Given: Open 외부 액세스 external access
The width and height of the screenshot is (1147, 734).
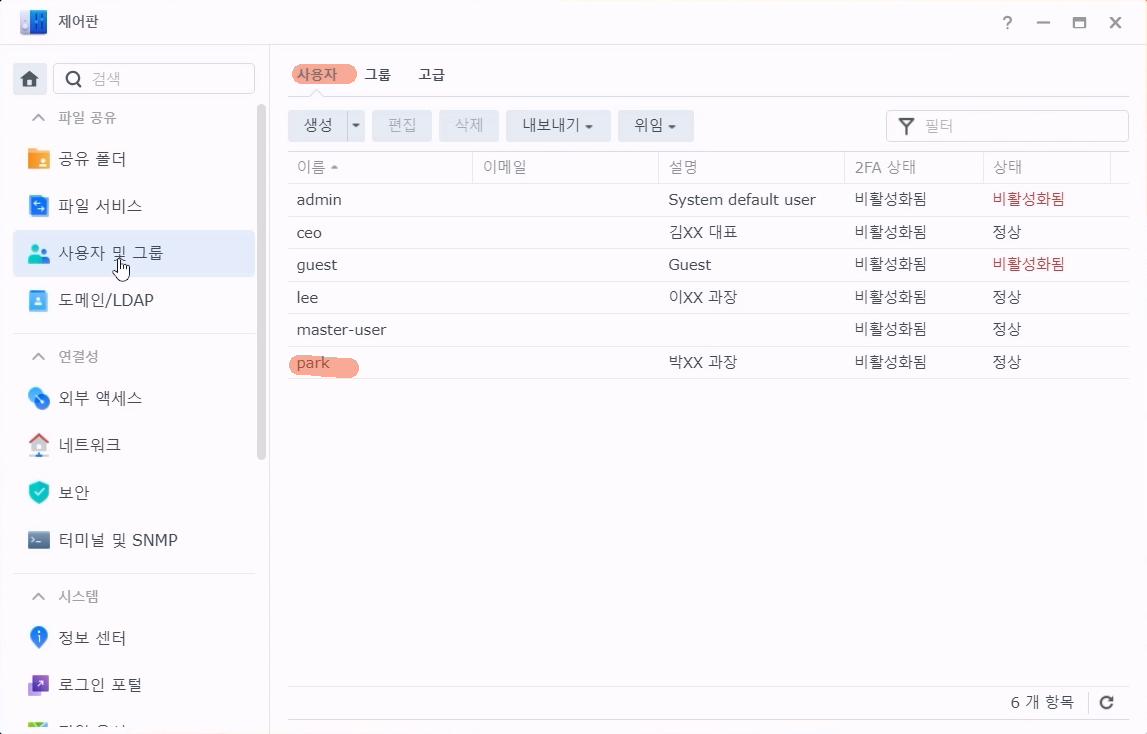Looking at the screenshot, I should coord(100,398).
